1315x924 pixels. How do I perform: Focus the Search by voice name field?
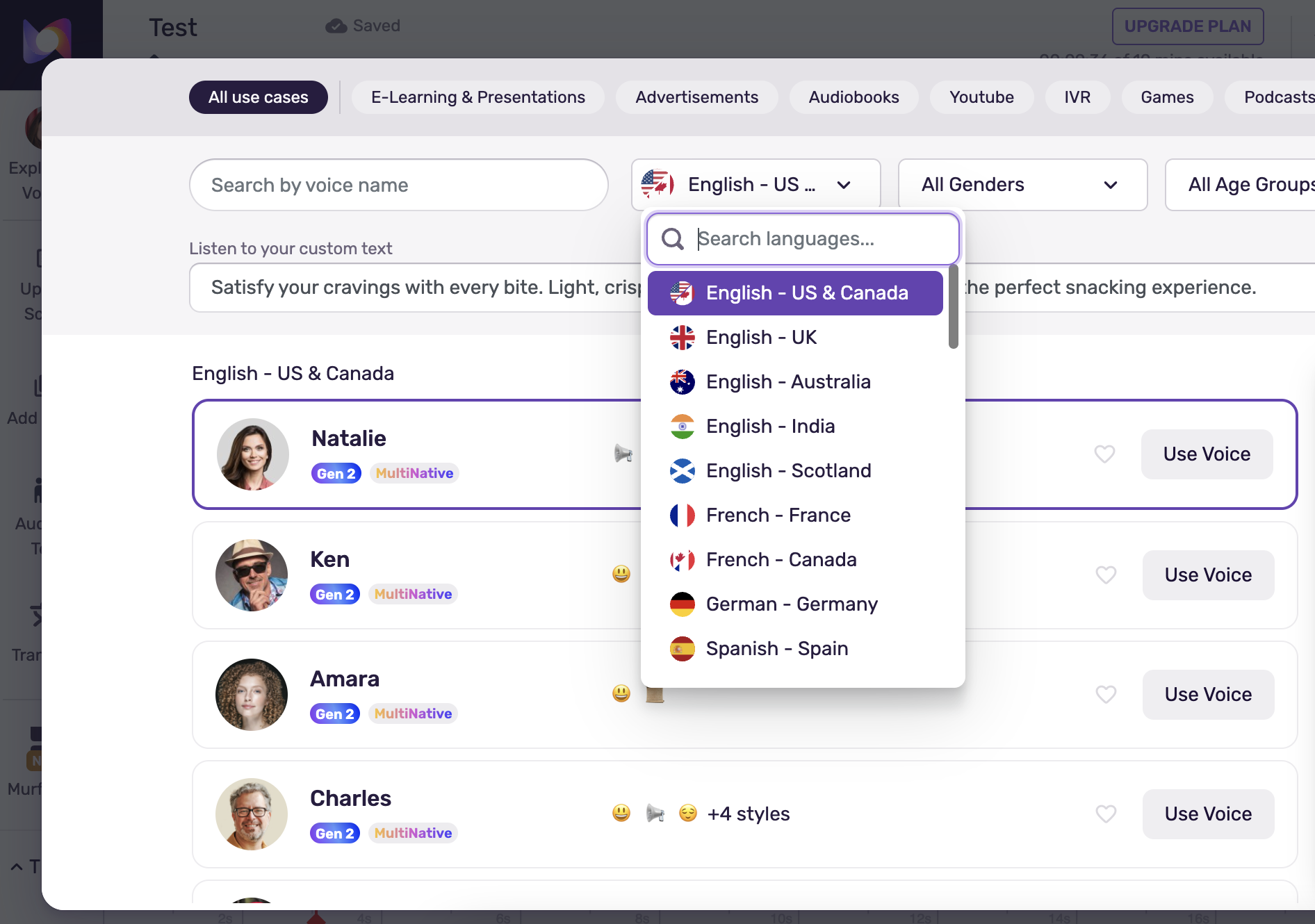[x=398, y=185]
